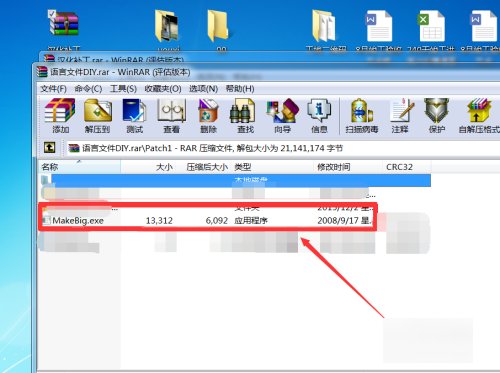Sort by CRC32 column header
The height and width of the screenshot is (373, 500).
(407, 167)
